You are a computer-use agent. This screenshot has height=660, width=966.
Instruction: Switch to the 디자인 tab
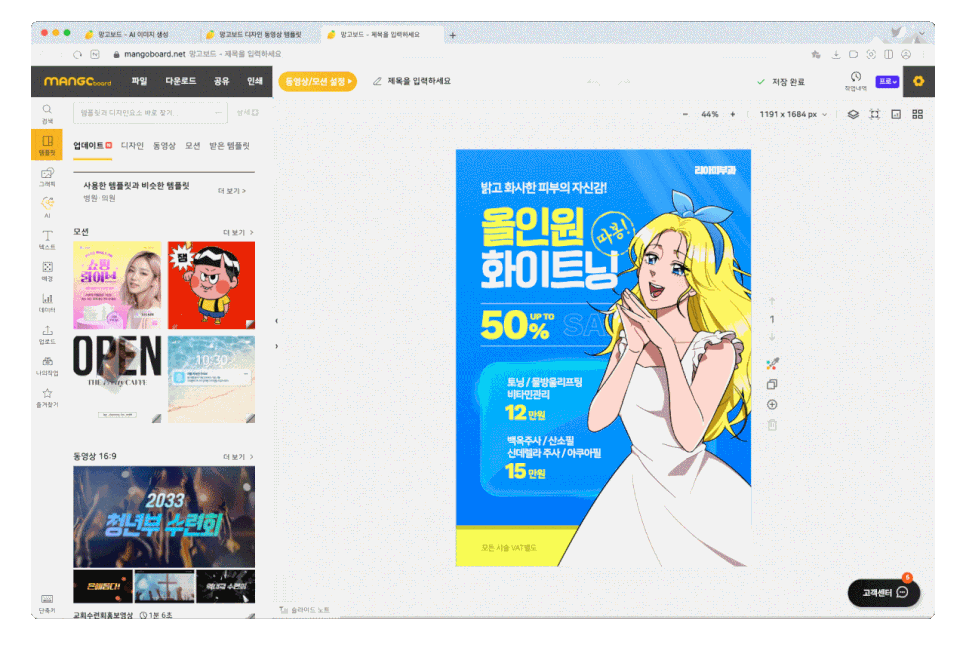point(132,145)
